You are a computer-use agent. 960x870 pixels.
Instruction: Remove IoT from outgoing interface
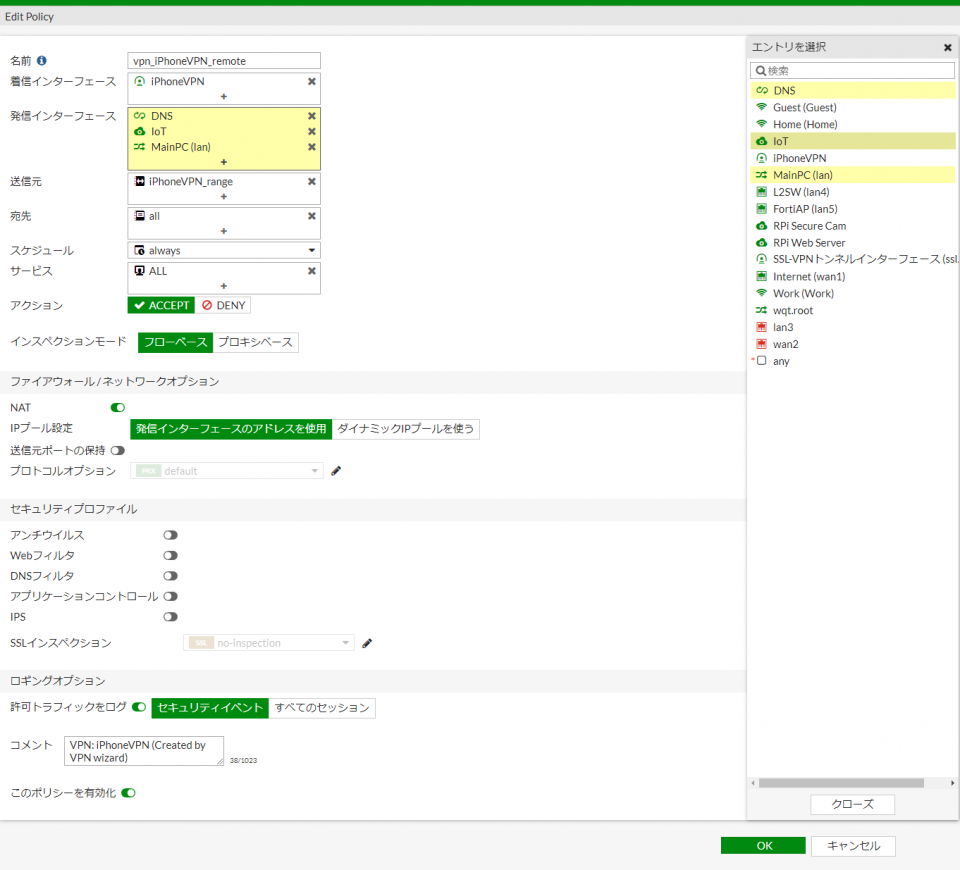(x=312, y=132)
